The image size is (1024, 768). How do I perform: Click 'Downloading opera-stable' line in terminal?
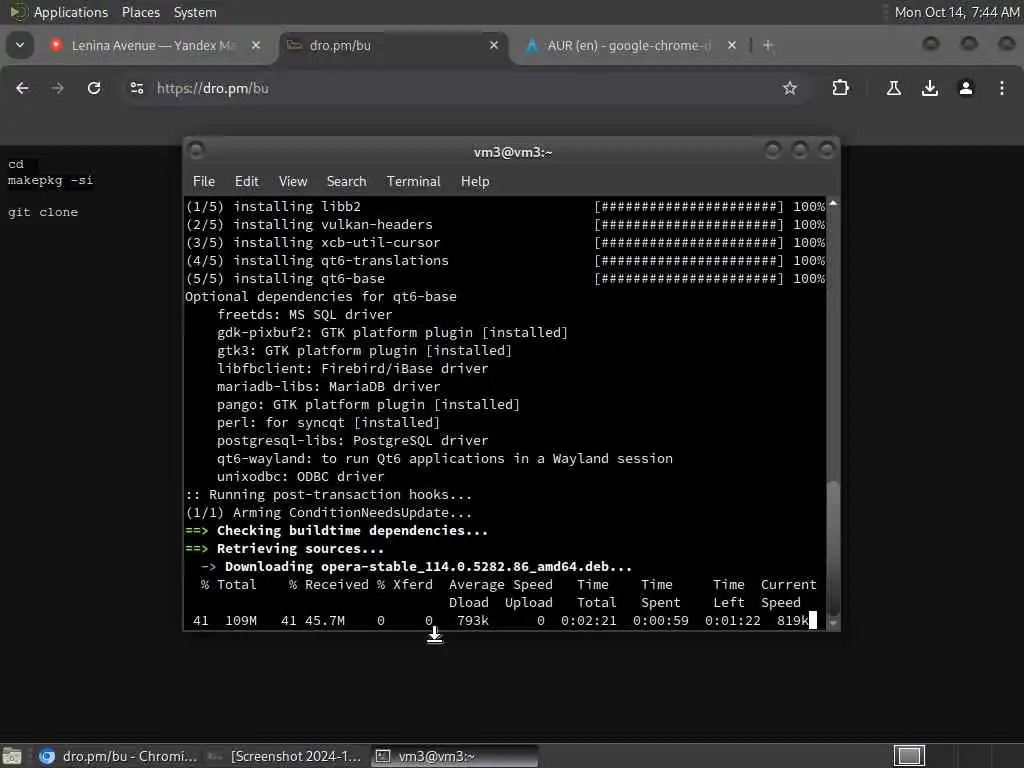point(428,567)
